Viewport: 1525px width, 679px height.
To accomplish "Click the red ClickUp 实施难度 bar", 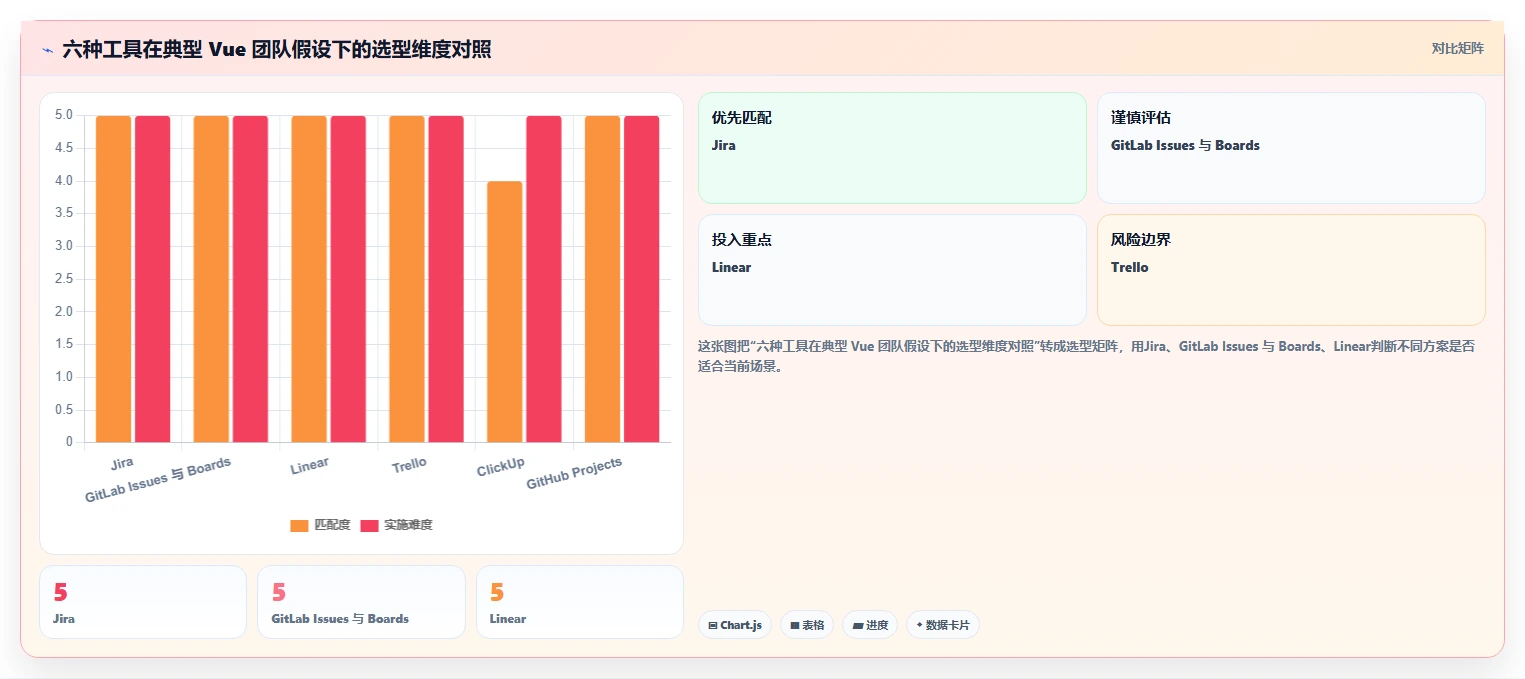I will pos(544,279).
